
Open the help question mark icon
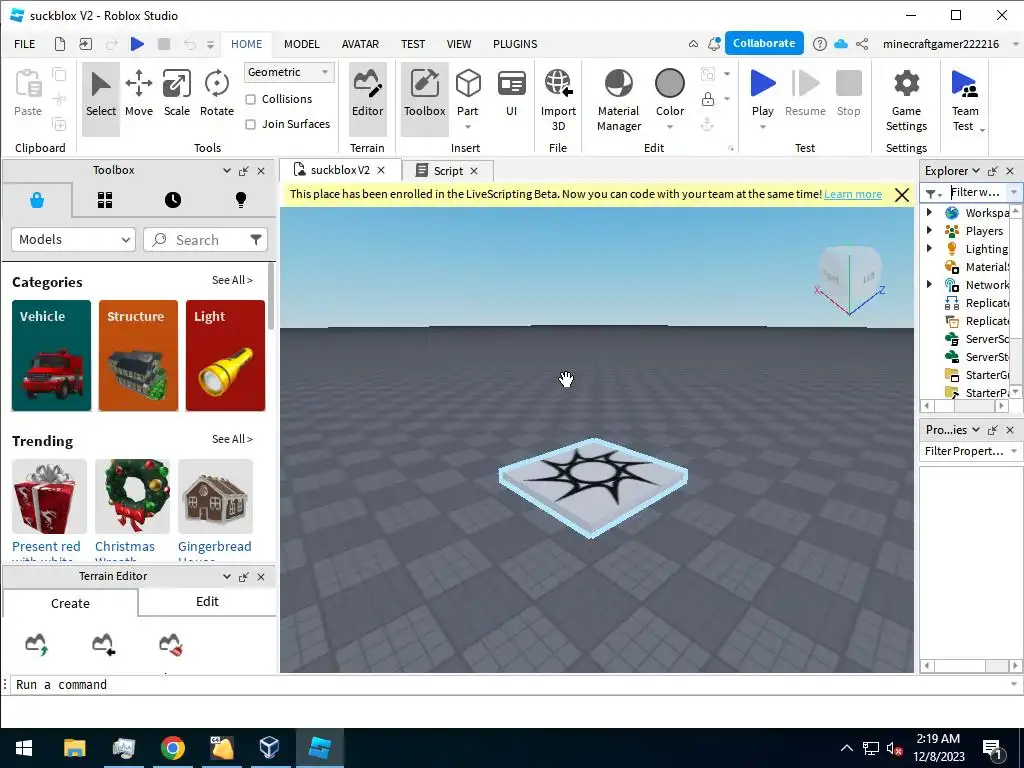[x=819, y=44]
